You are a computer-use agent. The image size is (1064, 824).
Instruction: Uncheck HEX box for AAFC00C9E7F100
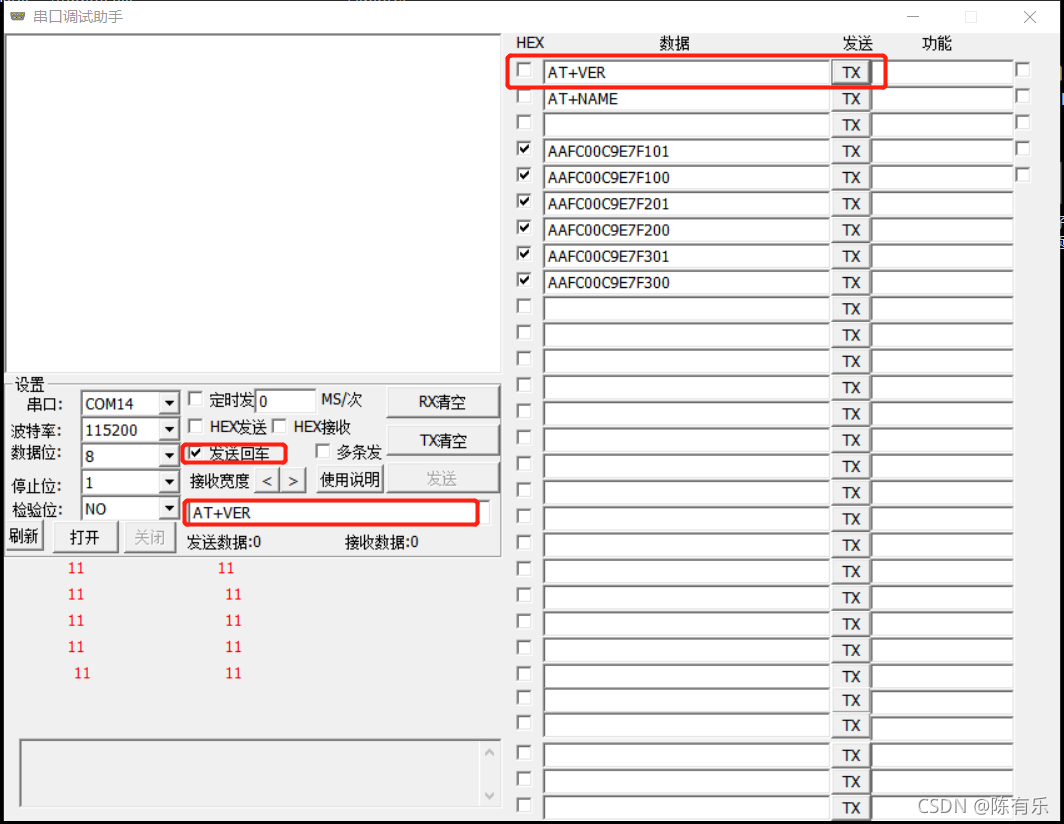click(x=524, y=175)
